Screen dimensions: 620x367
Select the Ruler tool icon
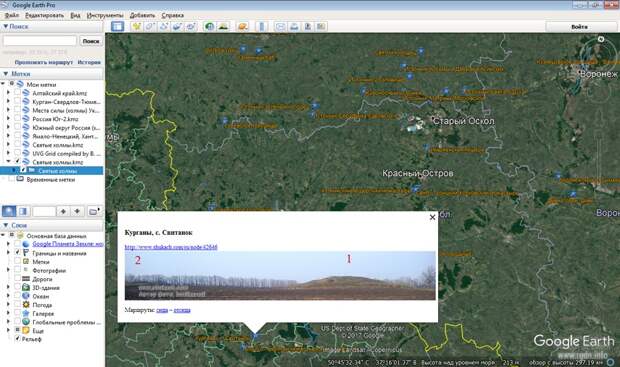tap(261, 26)
